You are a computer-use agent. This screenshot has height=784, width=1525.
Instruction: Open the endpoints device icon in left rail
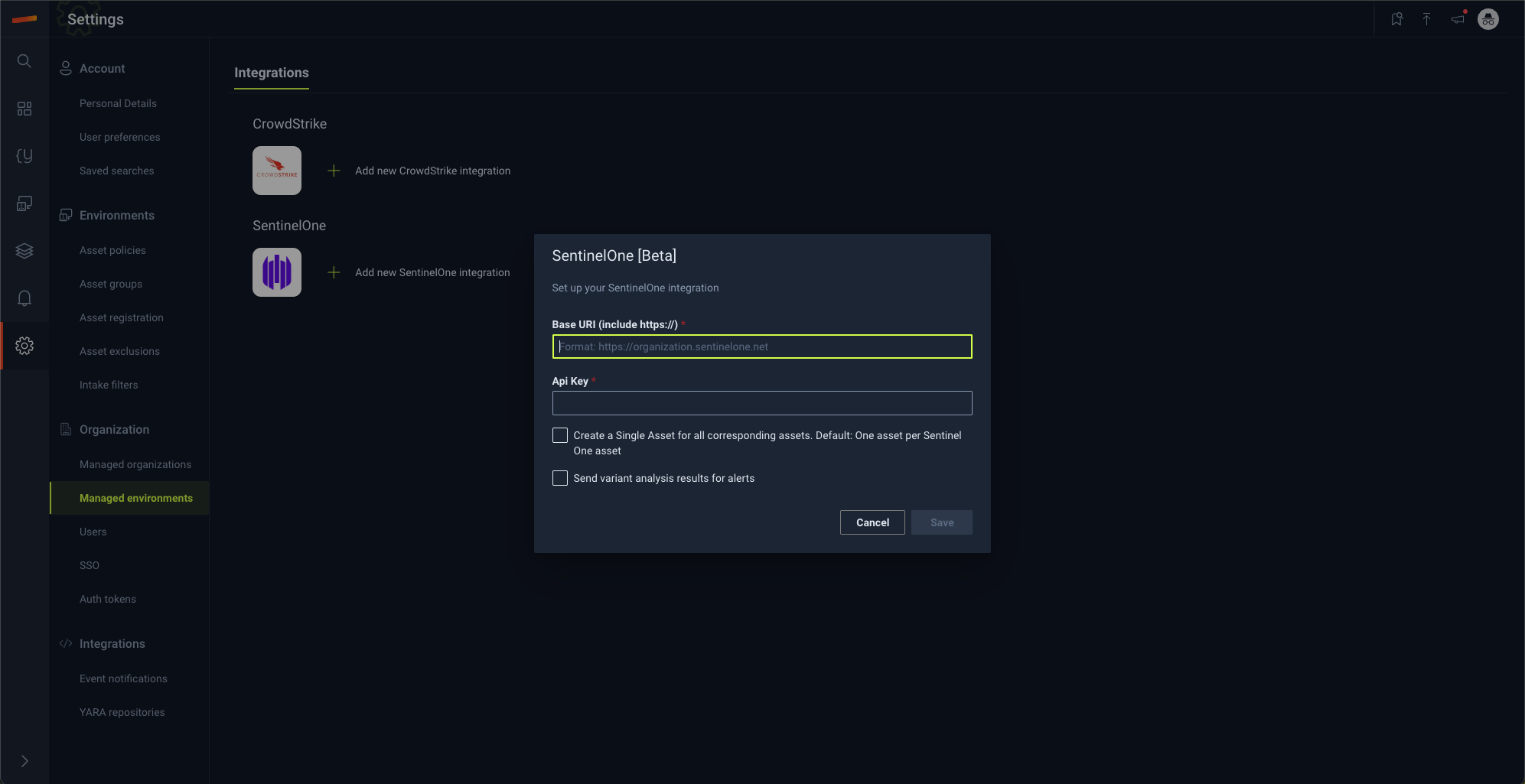pyautogui.click(x=24, y=203)
